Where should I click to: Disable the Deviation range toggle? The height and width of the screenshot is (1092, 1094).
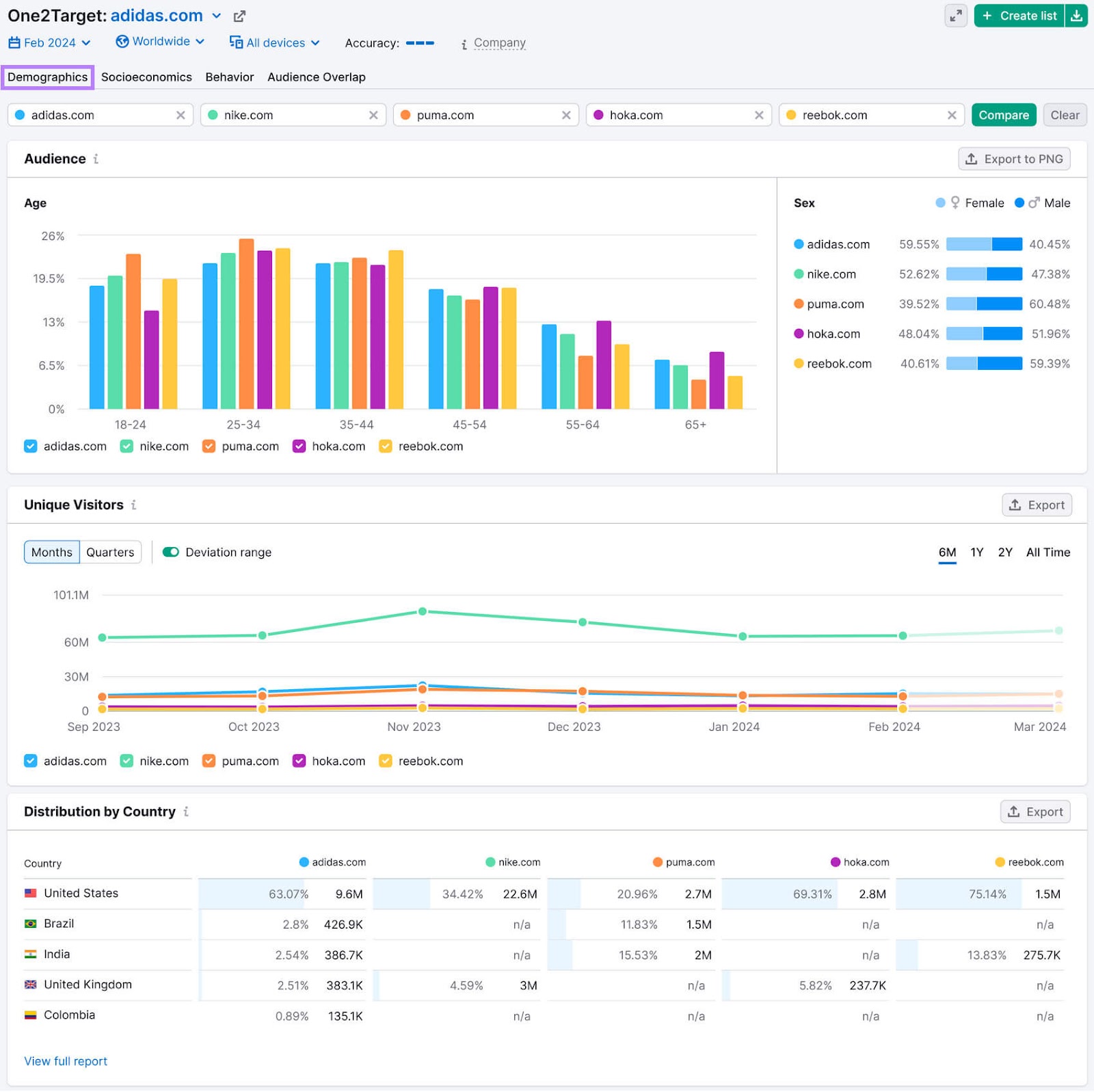point(170,552)
